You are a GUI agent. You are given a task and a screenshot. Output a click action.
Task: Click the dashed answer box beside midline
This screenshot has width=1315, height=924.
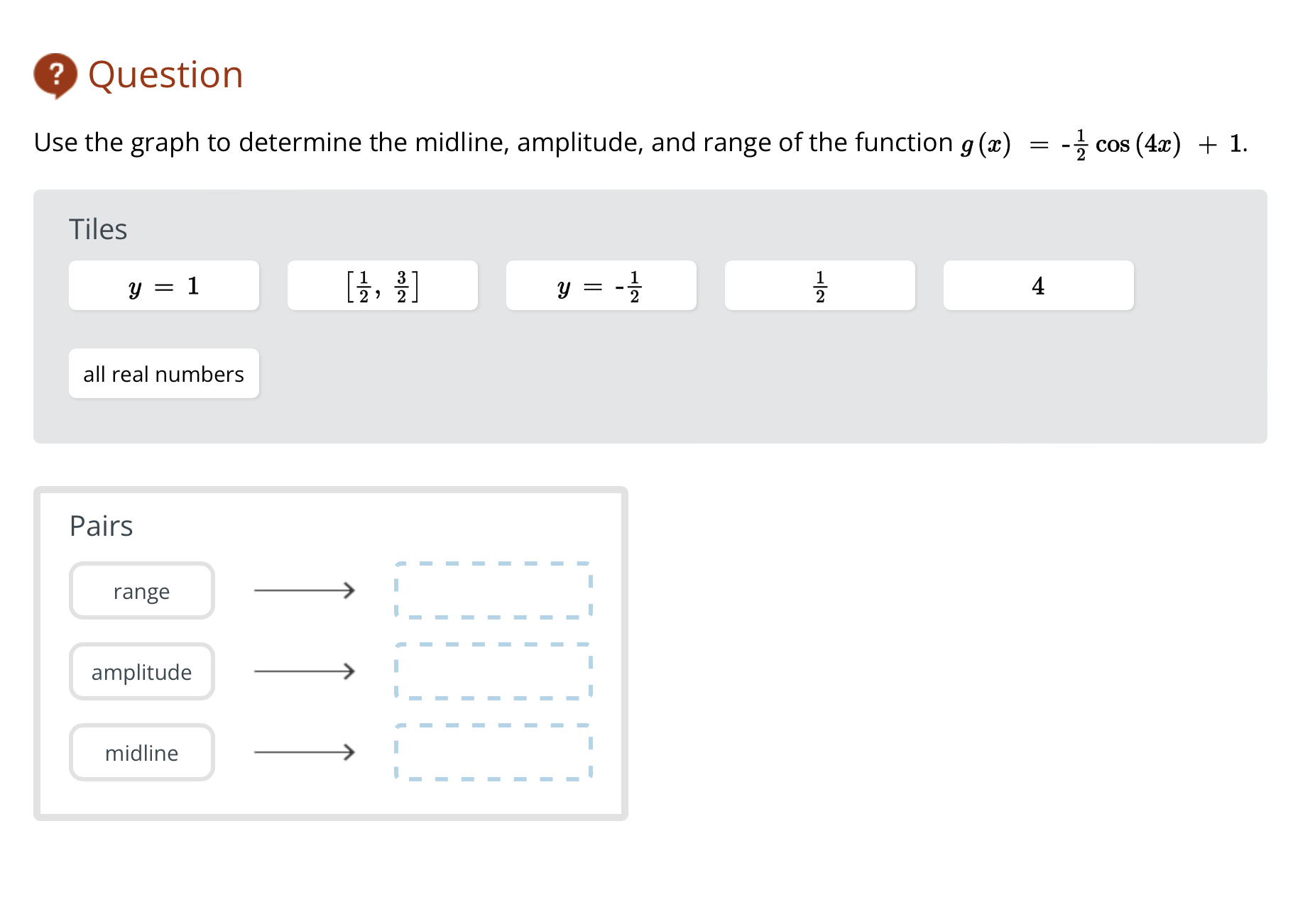[493, 752]
